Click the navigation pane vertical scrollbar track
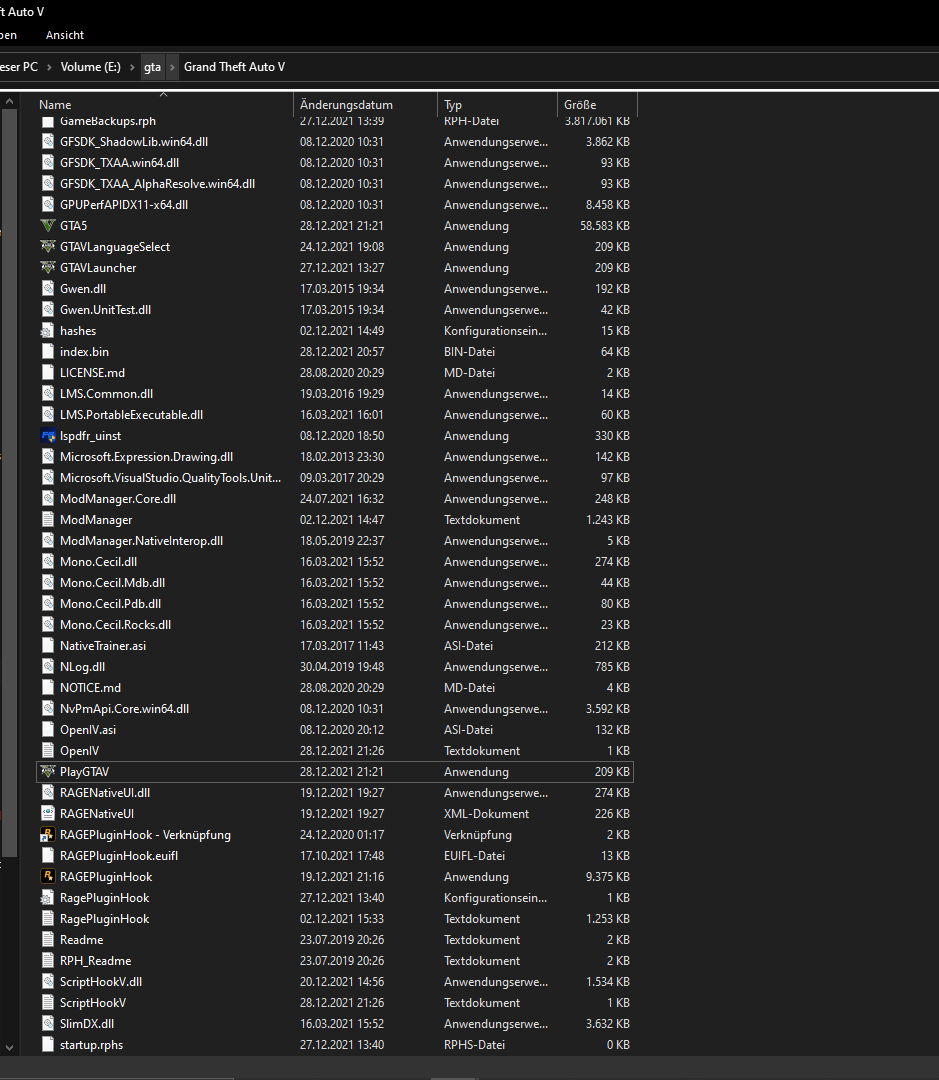Screen dimensions: 939x1080 pyautogui.click(x=9, y=951)
